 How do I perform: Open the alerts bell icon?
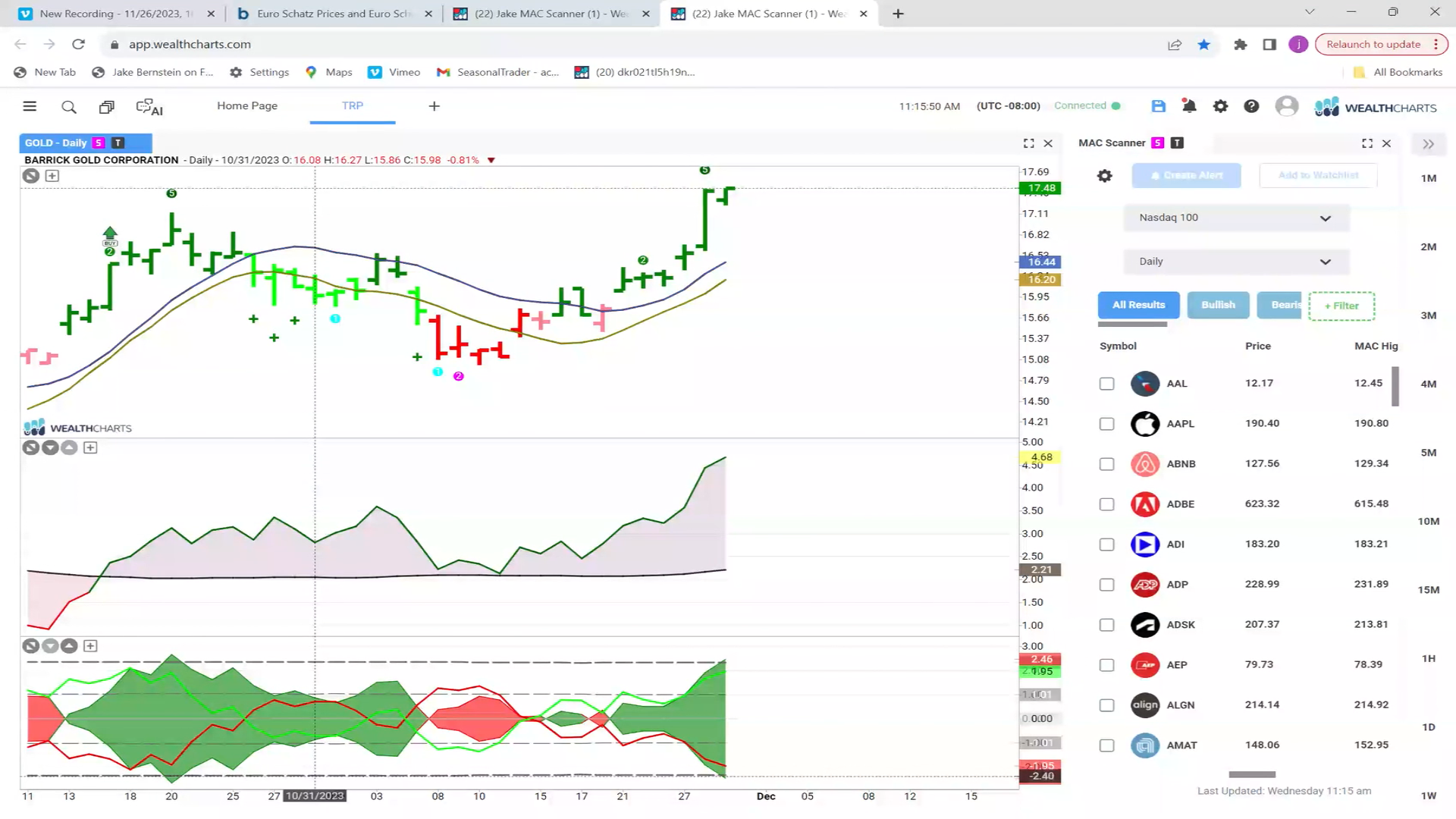pyautogui.click(x=1189, y=106)
